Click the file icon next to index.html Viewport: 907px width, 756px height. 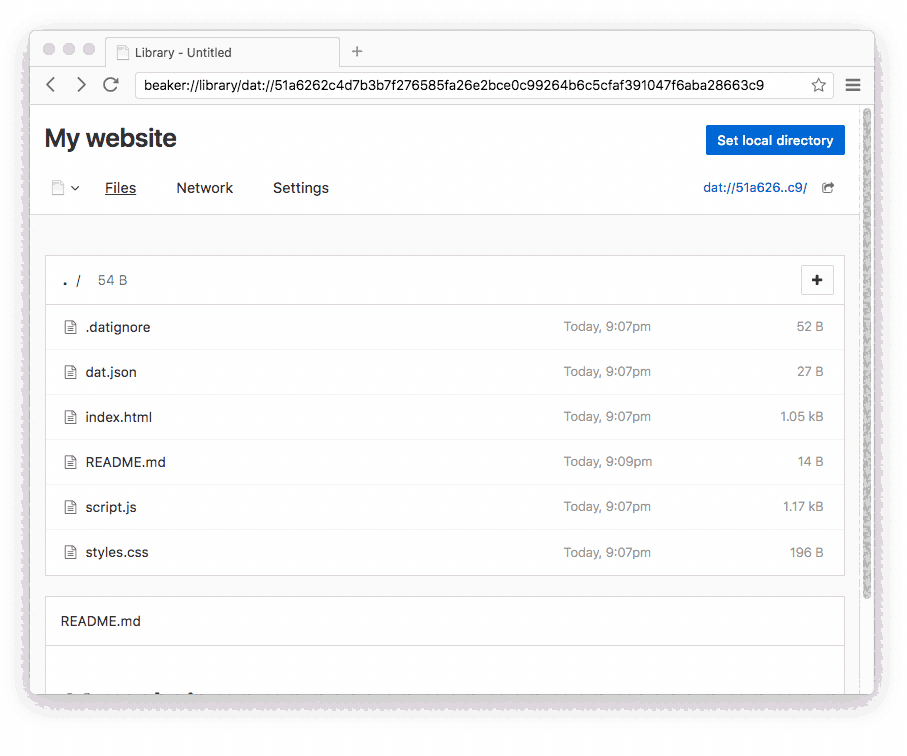tap(70, 417)
